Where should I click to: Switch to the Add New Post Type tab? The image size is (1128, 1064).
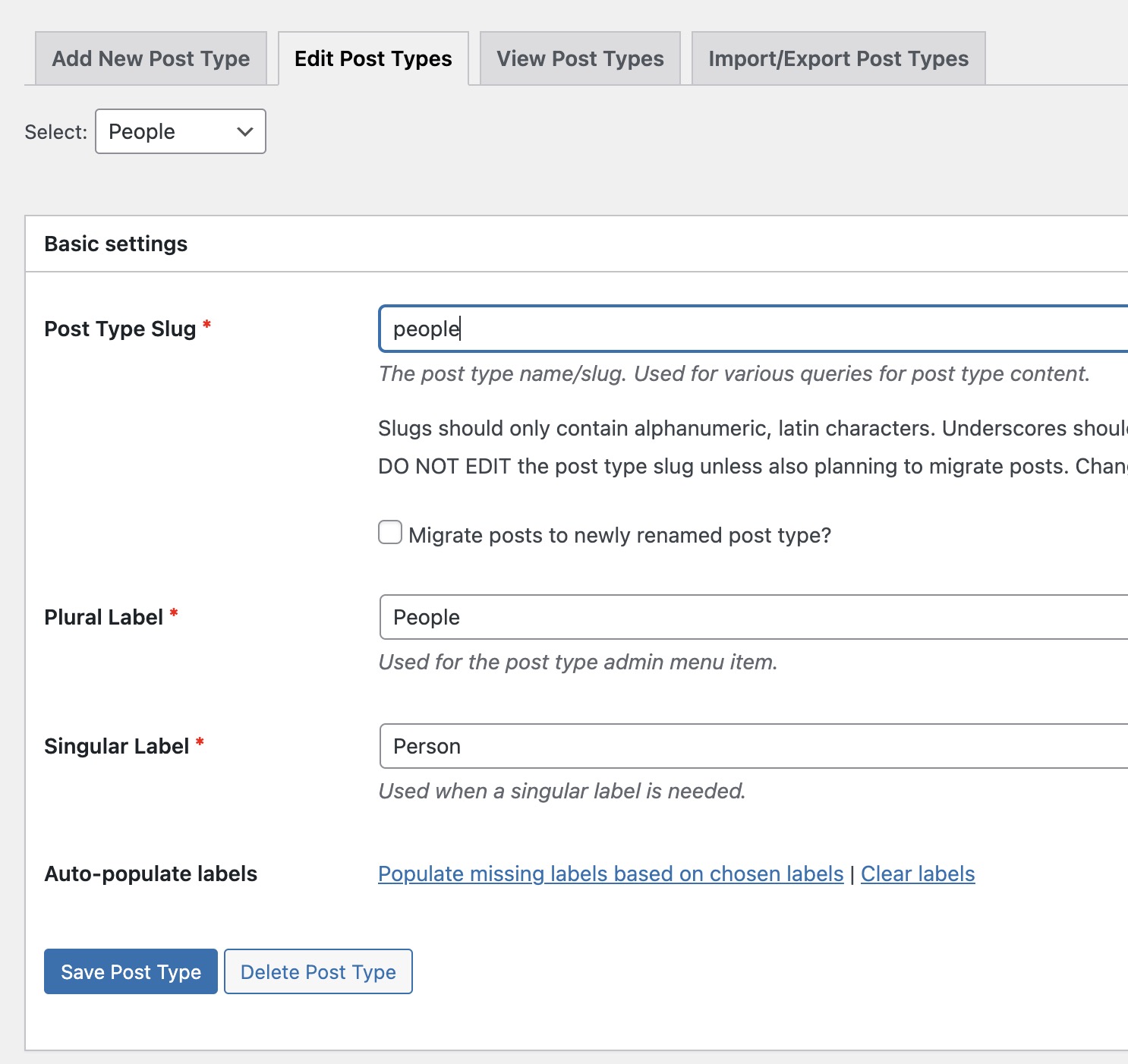click(150, 58)
